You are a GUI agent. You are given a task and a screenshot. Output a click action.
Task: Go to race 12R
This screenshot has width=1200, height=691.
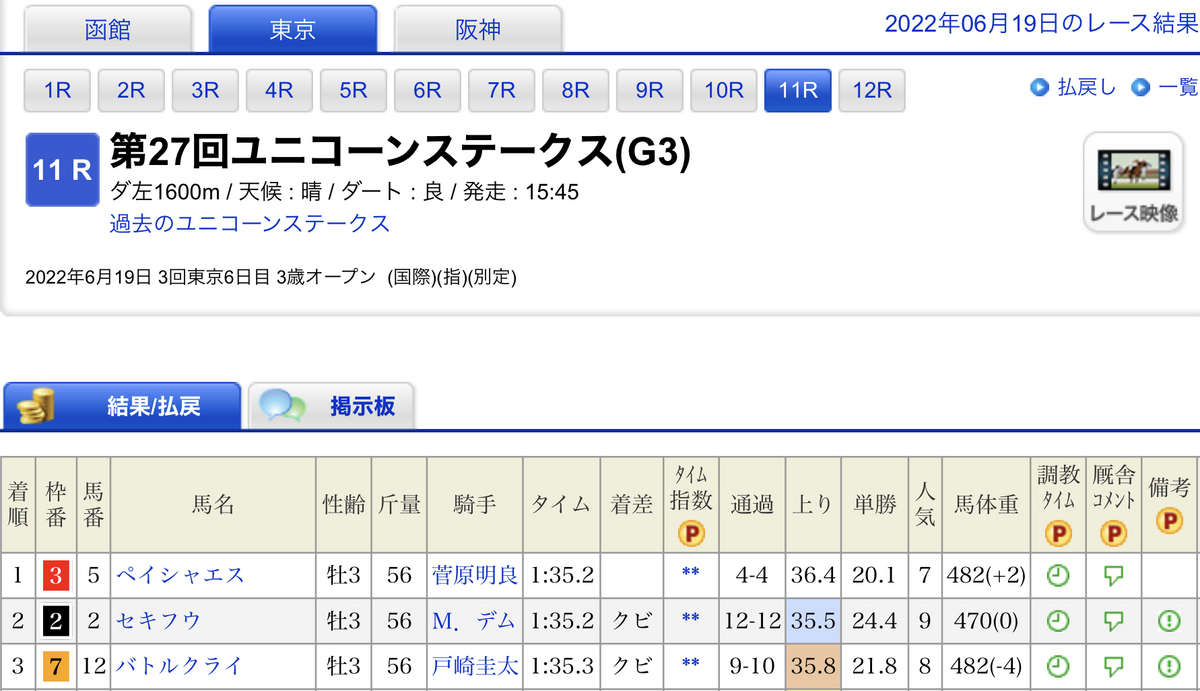click(x=872, y=90)
